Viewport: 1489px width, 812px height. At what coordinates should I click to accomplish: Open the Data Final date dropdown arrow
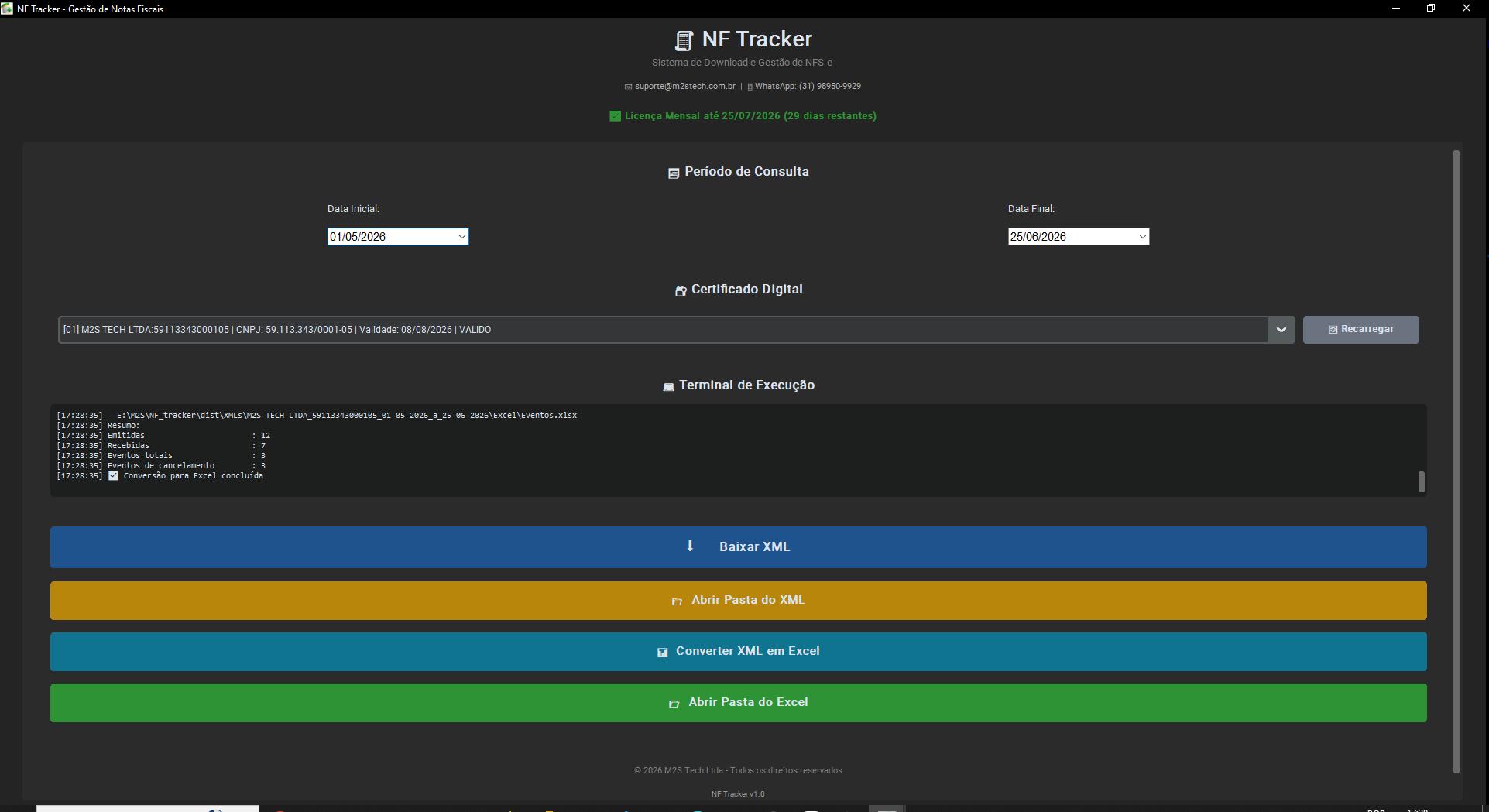[1143, 237]
